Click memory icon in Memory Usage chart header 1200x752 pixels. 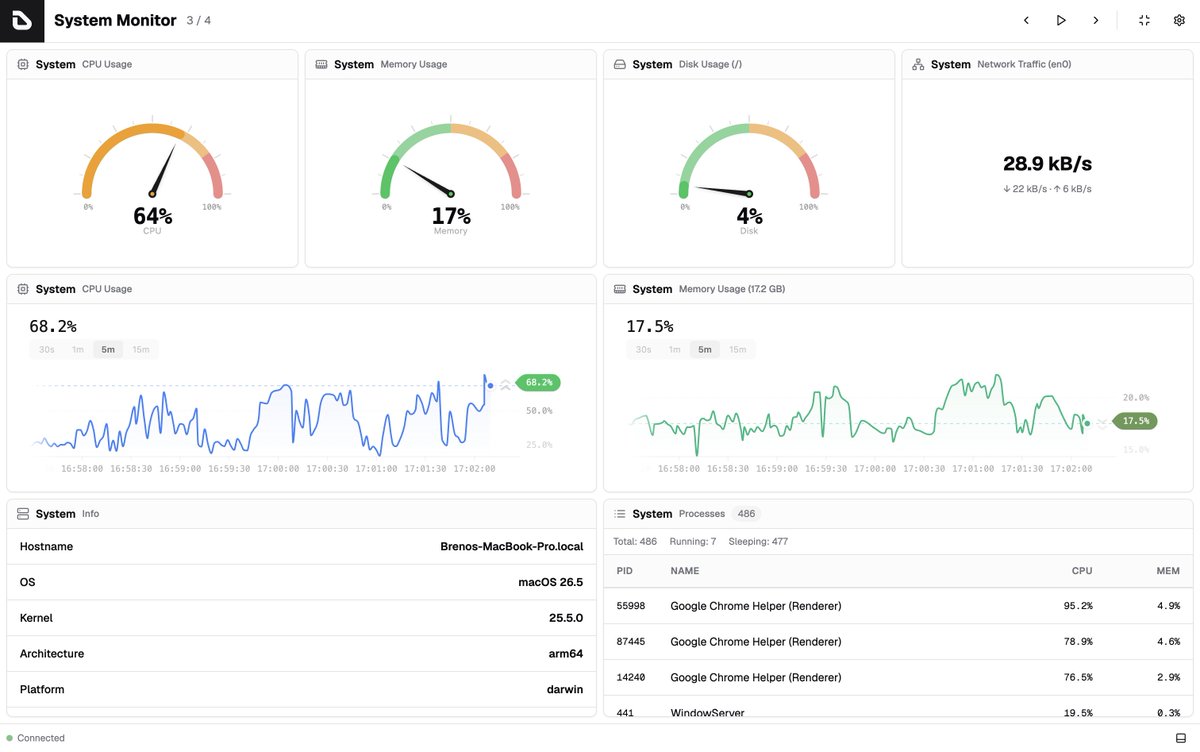(620, 289)
